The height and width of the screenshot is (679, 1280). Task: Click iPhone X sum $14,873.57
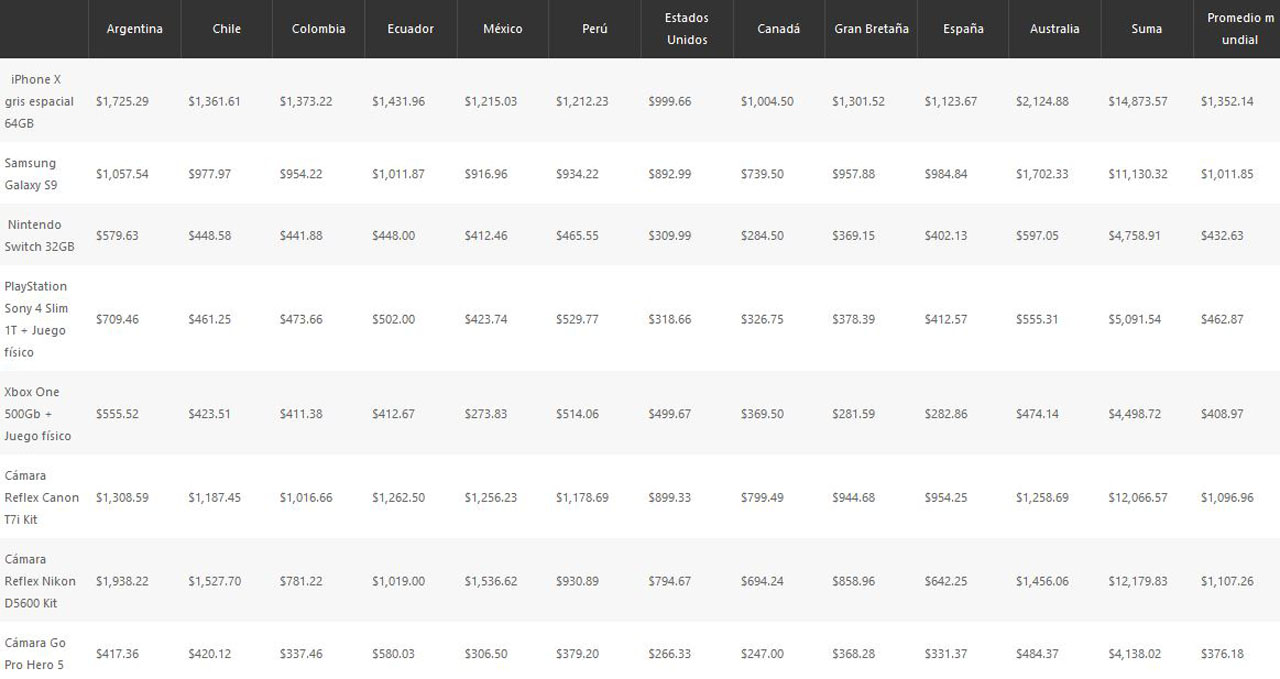1138,102
